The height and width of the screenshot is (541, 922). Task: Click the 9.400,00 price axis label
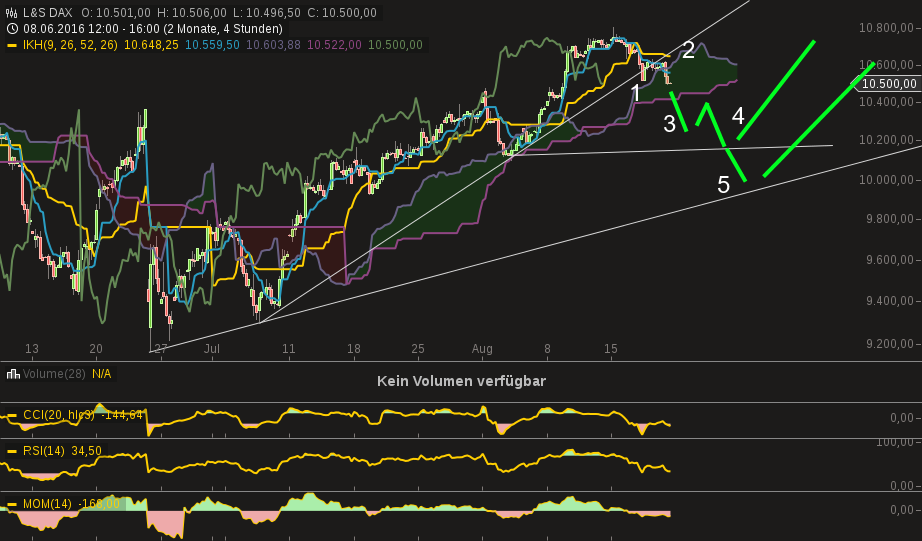coord(890,301)
